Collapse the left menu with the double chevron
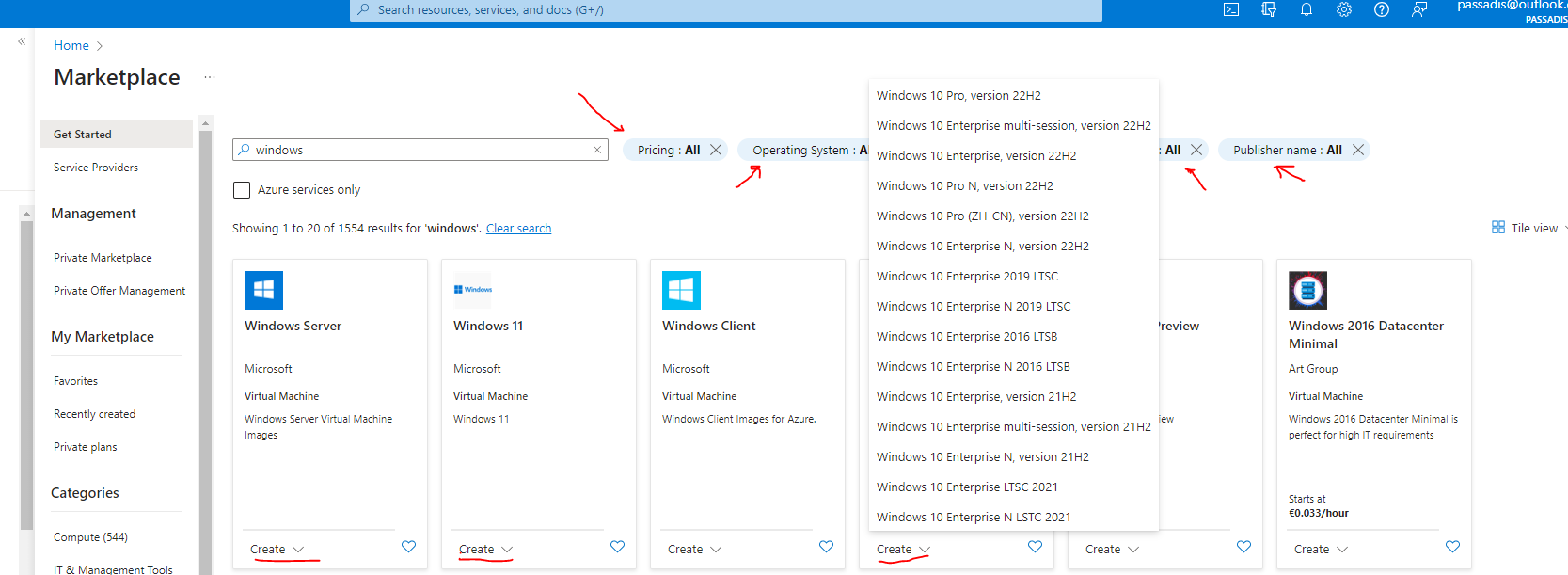Viewport: 1568px width, 575px height. click(22, 41)
